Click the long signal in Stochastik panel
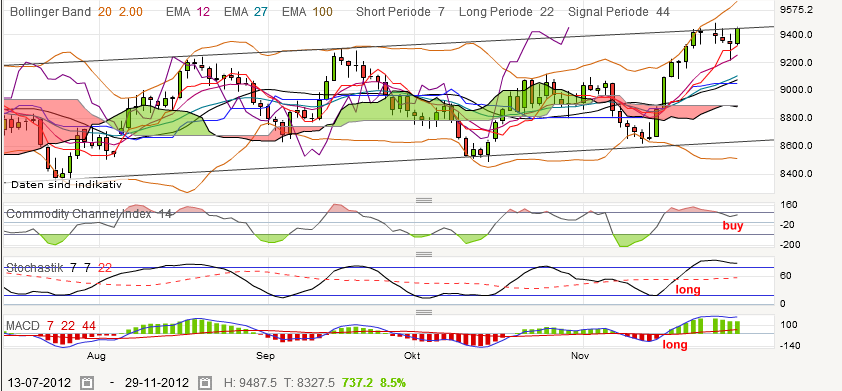This screenshot has height=391, width=842. (688, 290)
